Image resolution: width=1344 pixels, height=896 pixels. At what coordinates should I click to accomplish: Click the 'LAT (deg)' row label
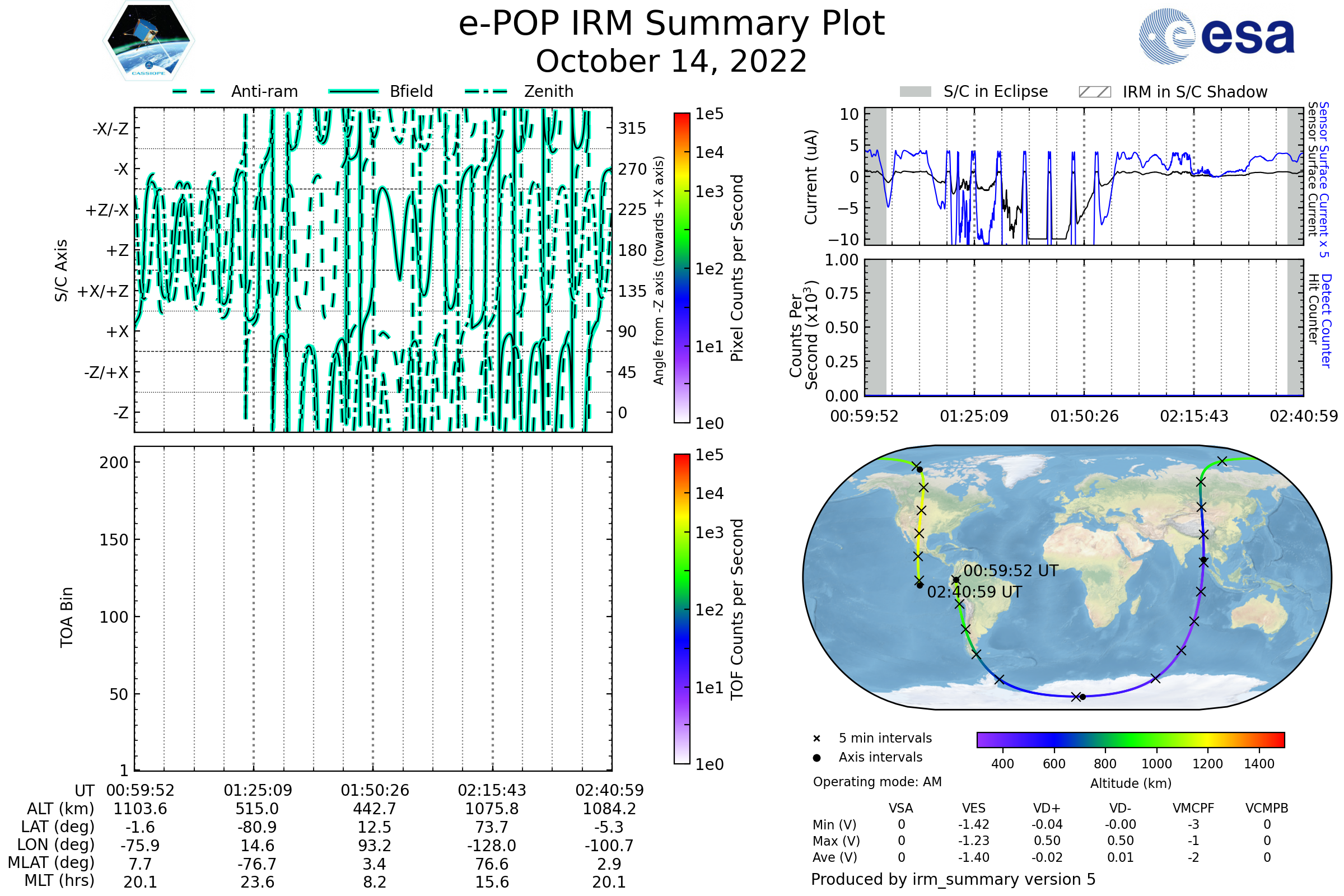(x=58, y=827)
